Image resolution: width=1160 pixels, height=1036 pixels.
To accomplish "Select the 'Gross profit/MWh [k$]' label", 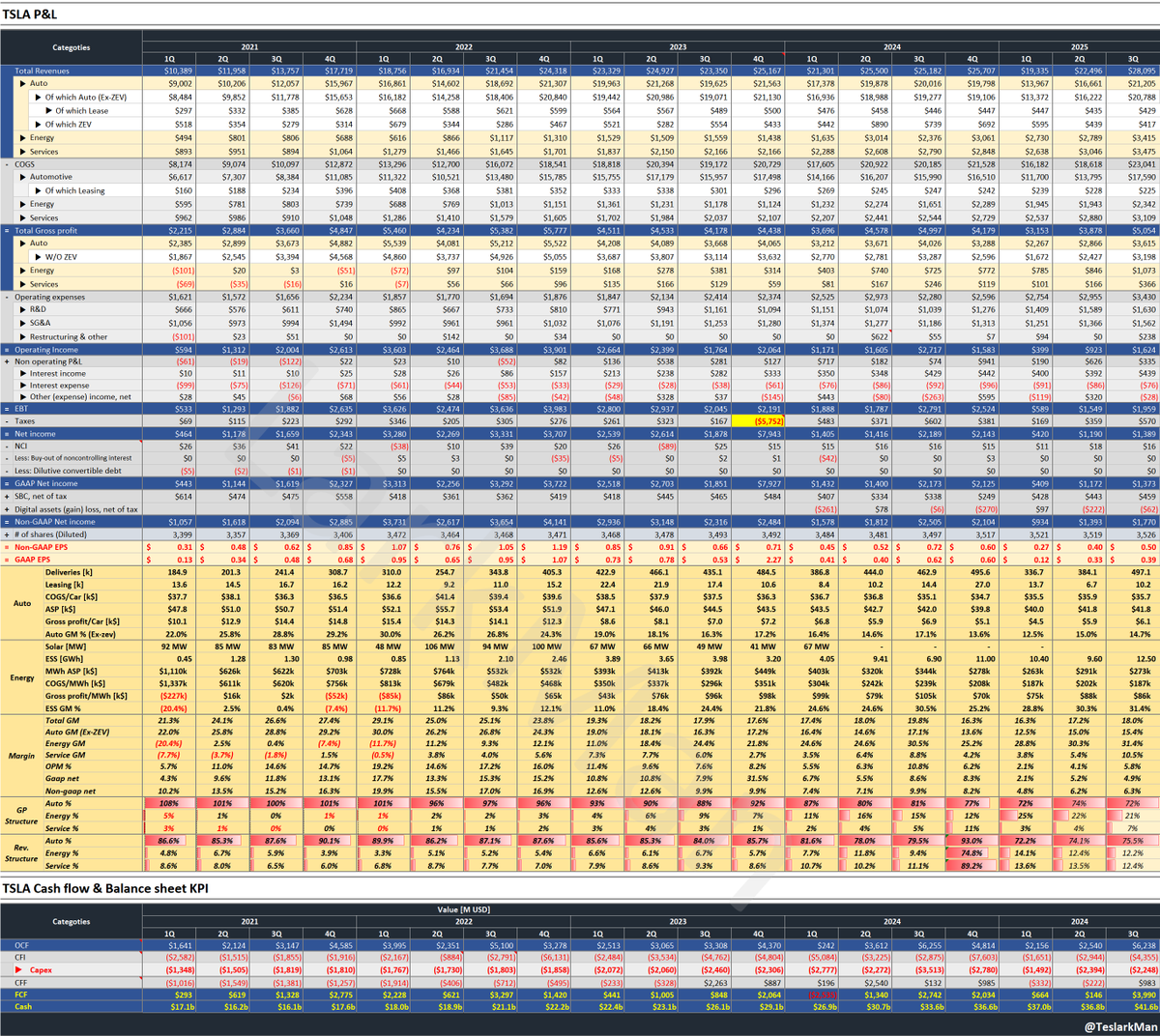I will [86, 696].
